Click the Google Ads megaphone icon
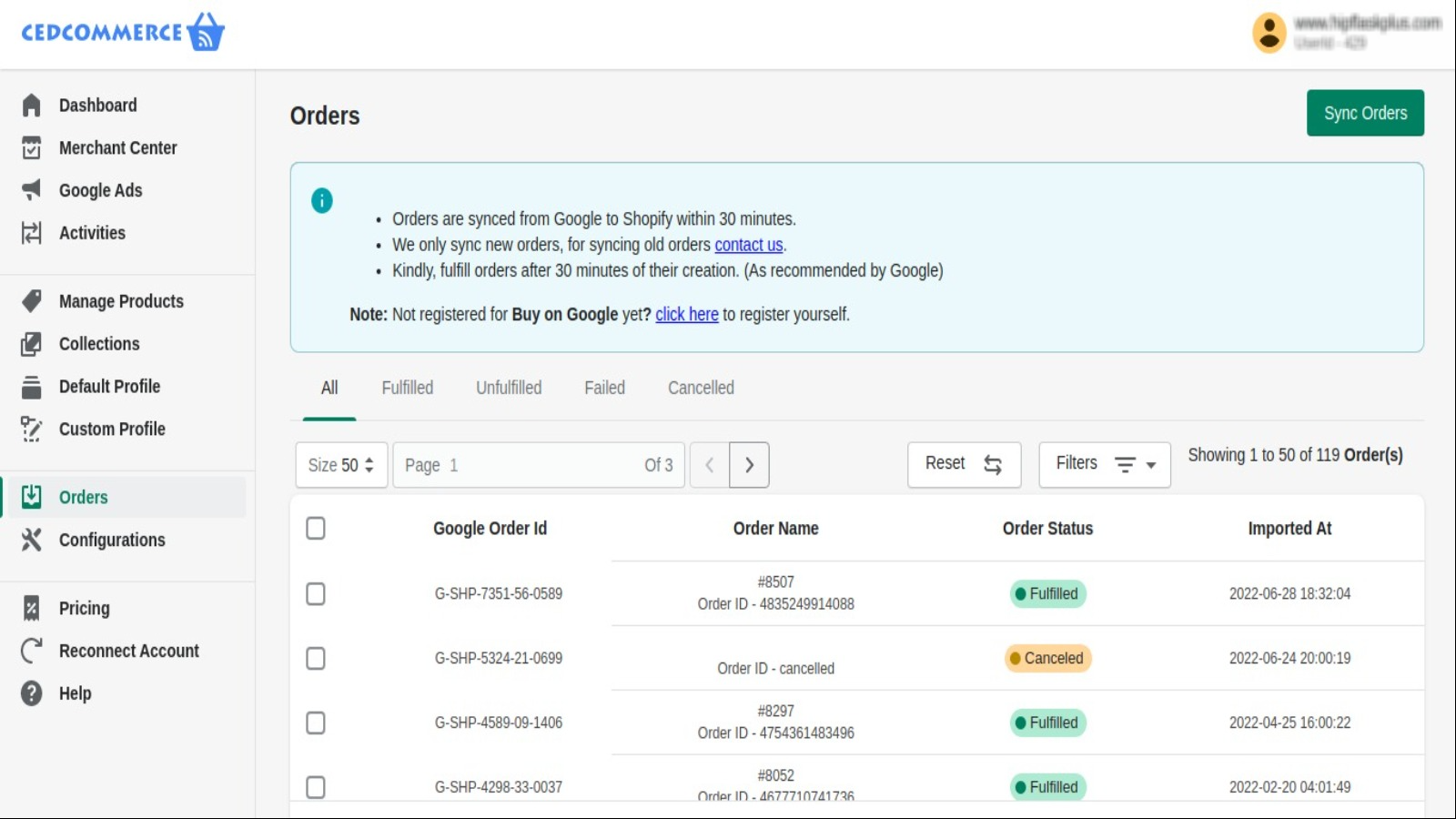 (x=32, y=190)
